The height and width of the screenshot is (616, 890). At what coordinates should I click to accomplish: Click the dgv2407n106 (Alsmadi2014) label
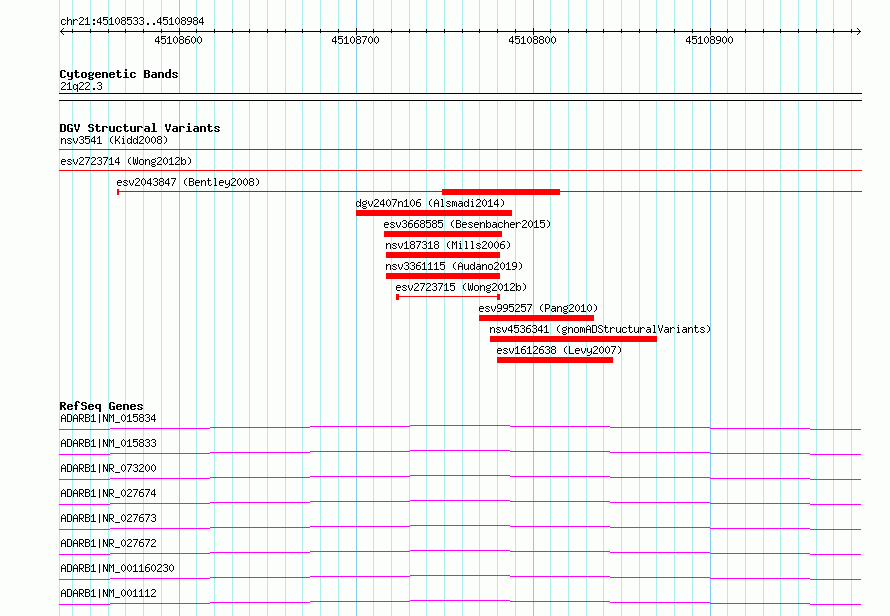[430, 203]
